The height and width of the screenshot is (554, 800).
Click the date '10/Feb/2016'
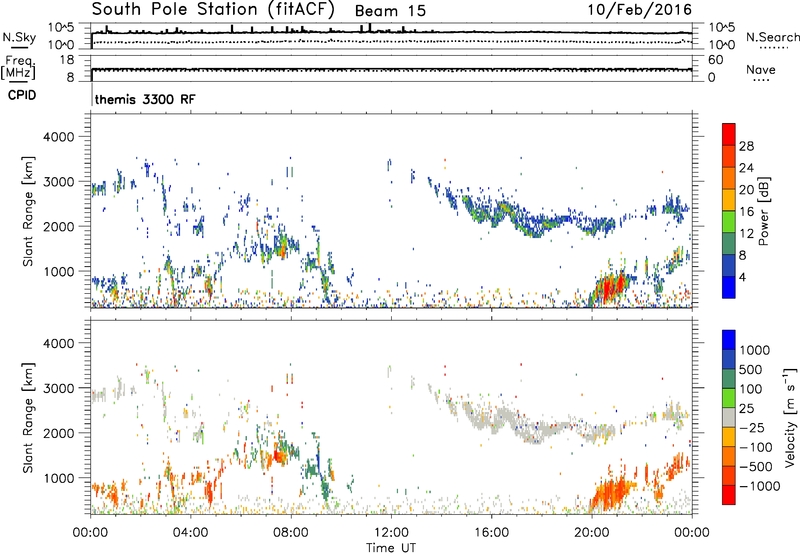click(640, 9)
